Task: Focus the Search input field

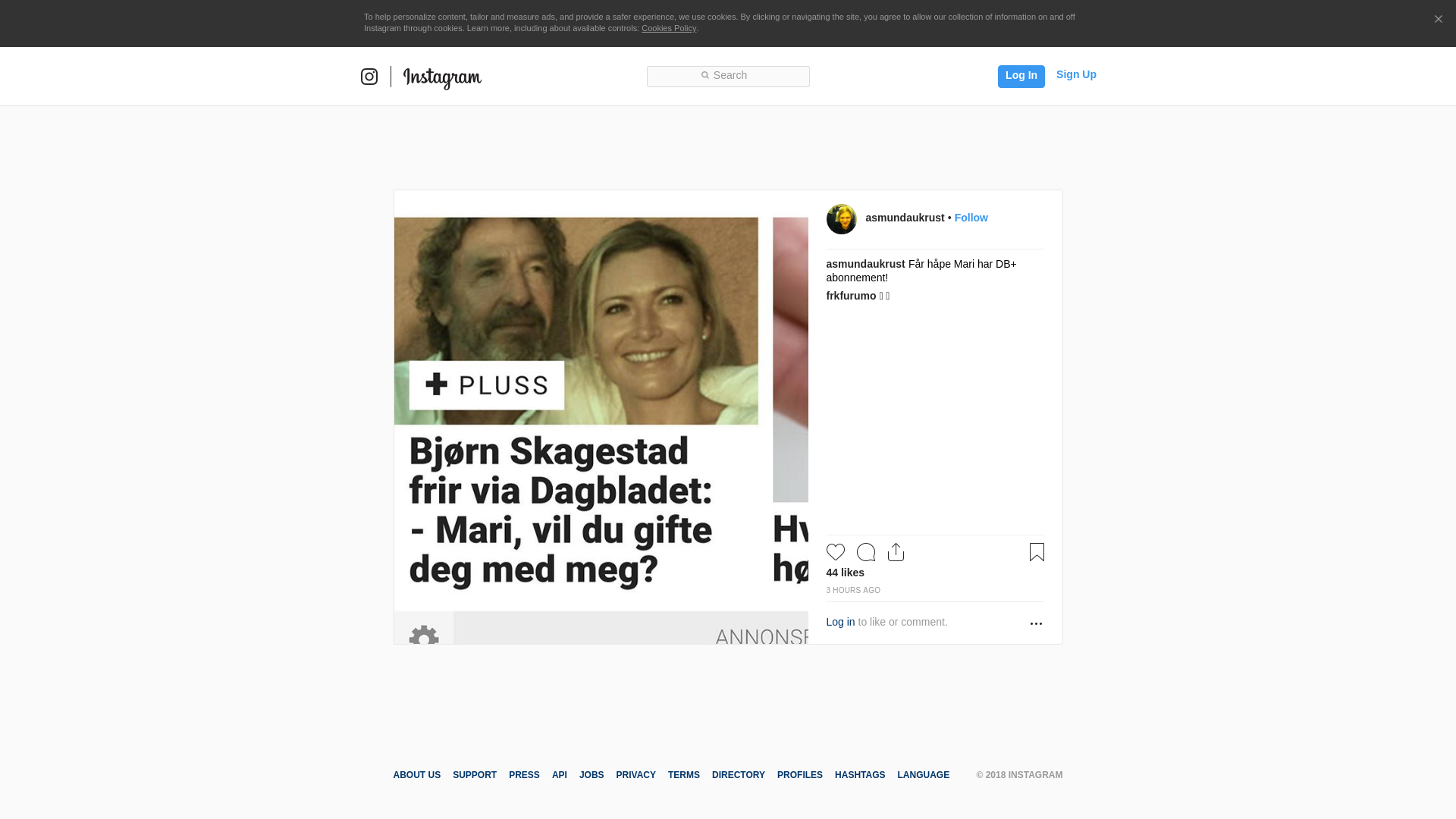Action: (728, 76)
